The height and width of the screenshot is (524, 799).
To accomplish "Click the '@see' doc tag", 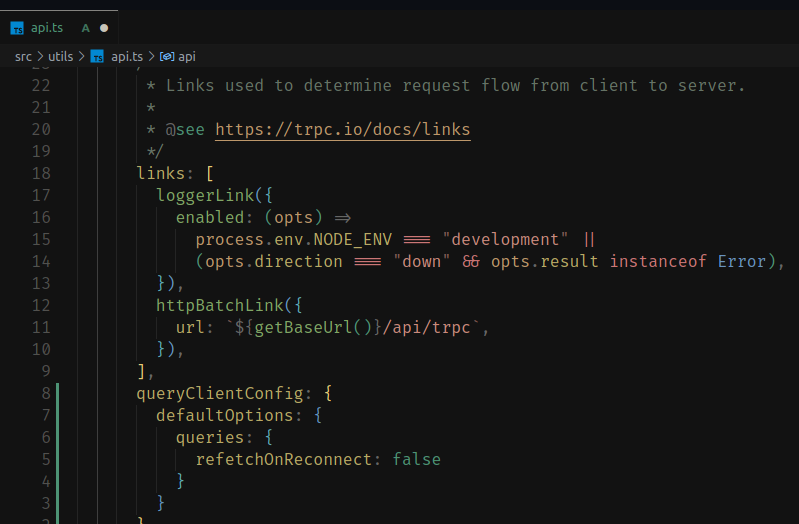I will pos(184,129).
